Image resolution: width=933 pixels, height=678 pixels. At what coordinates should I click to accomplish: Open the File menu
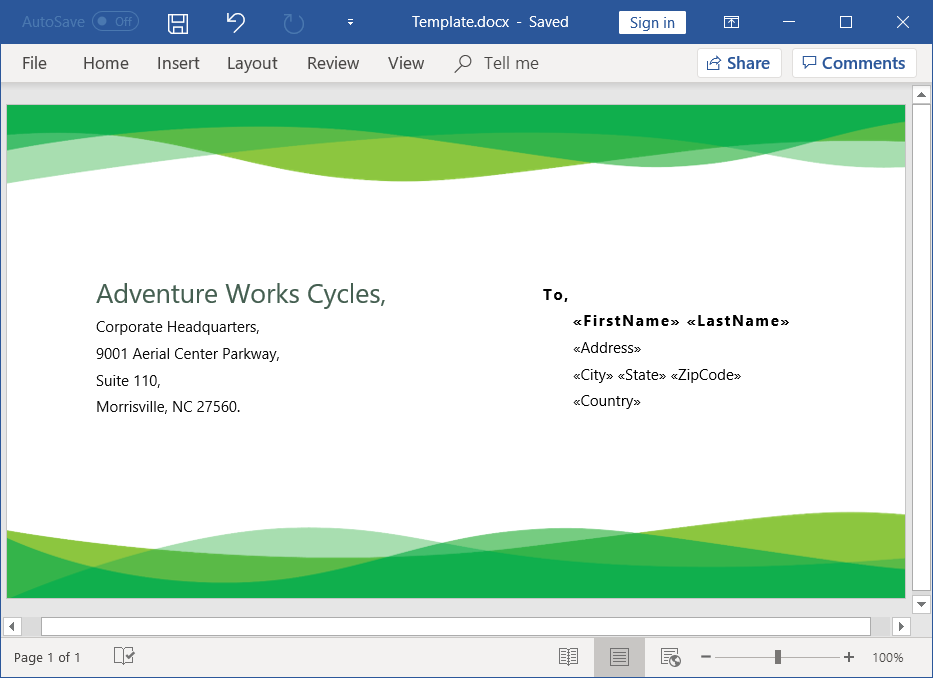click(34, 63)
